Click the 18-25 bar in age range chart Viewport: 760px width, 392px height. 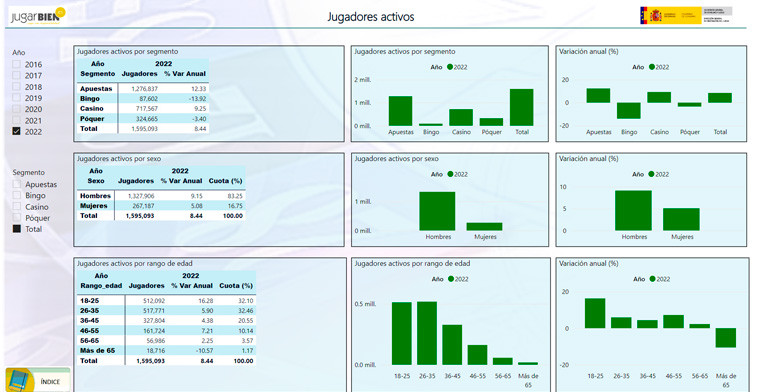(402, 333)
